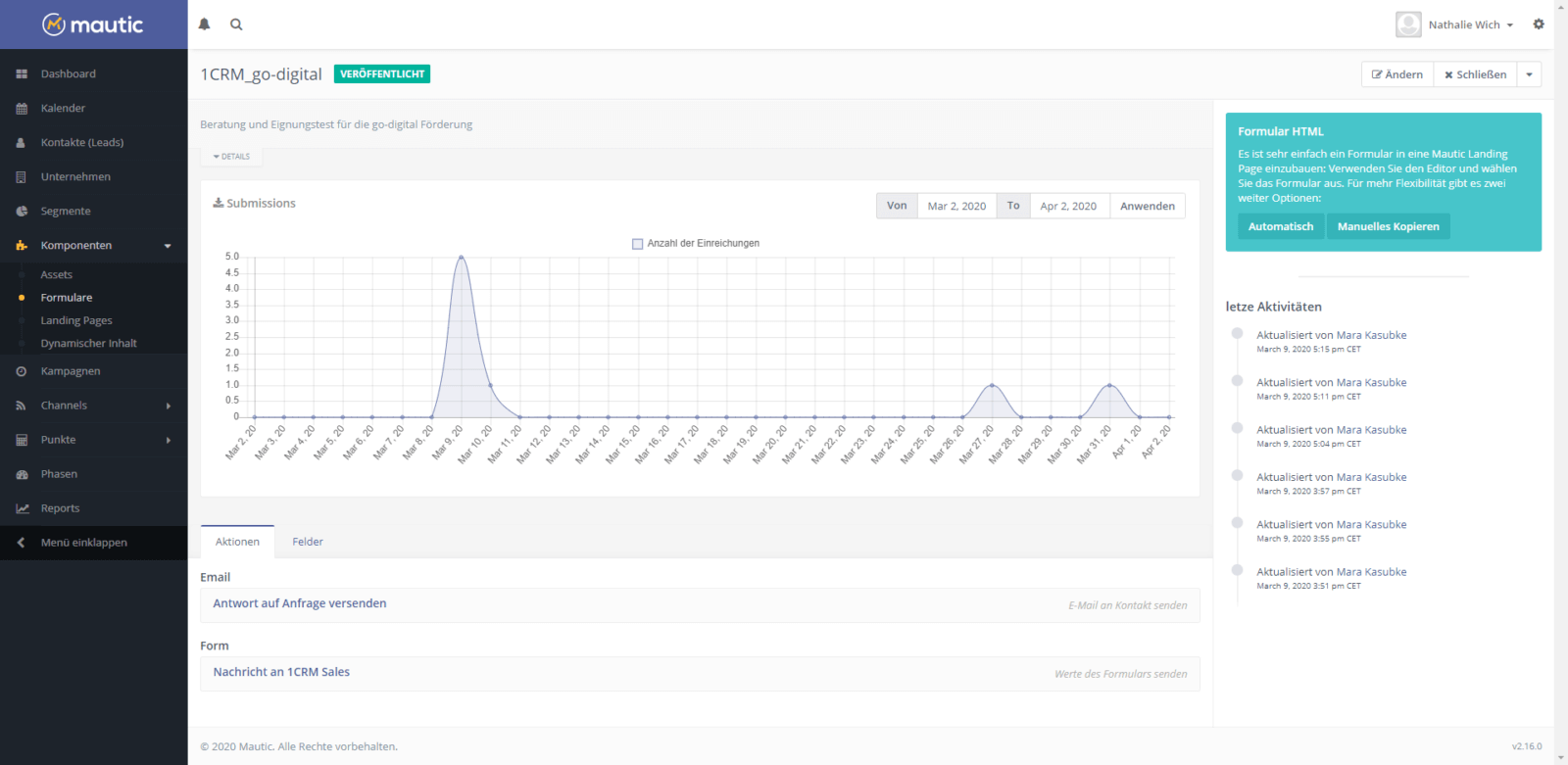Open notifications bell icon
The width and height of the screenshot is (1568, 765).
pyautogui.click(x=205, y=24)
